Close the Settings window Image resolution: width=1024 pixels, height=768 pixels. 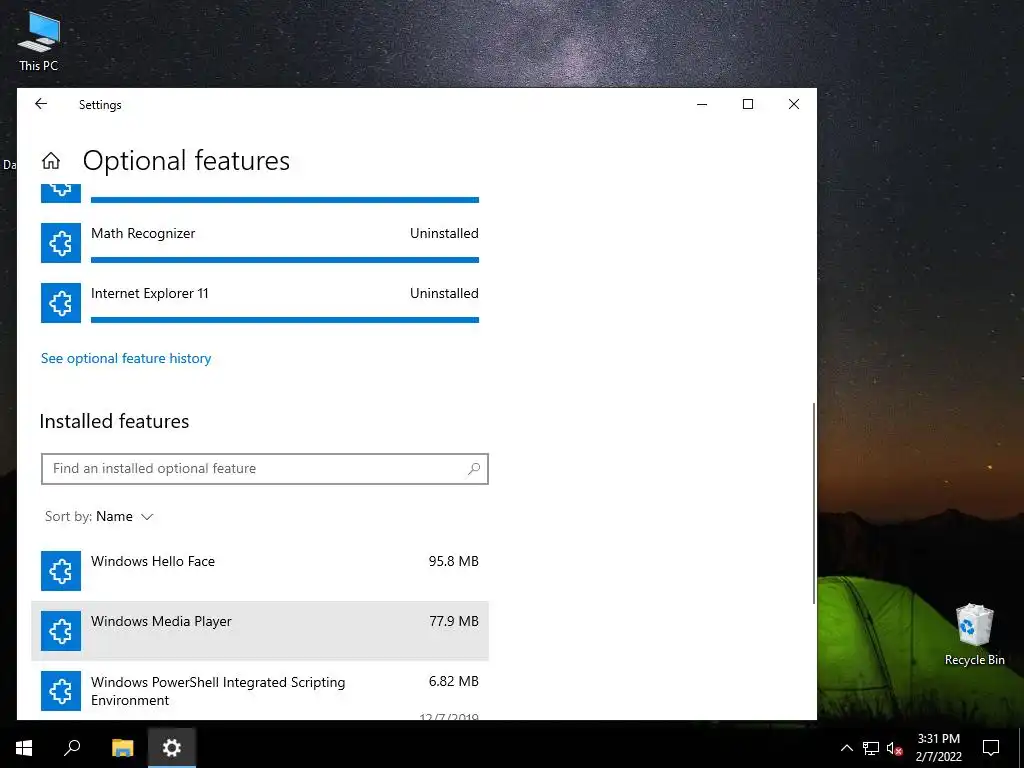(793, 104)
